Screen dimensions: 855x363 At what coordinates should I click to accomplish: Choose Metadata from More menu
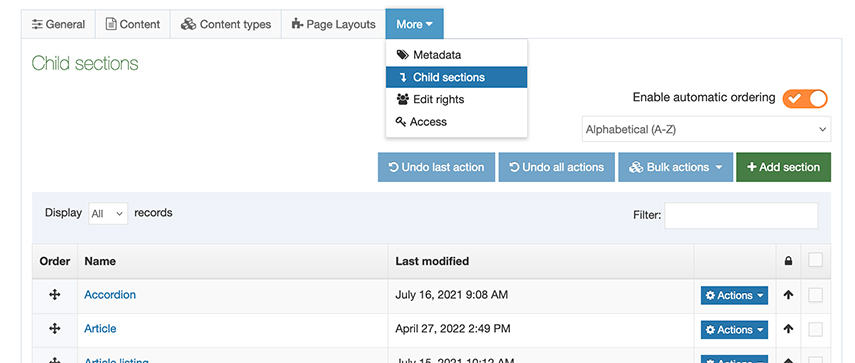[x=456, y=55]
